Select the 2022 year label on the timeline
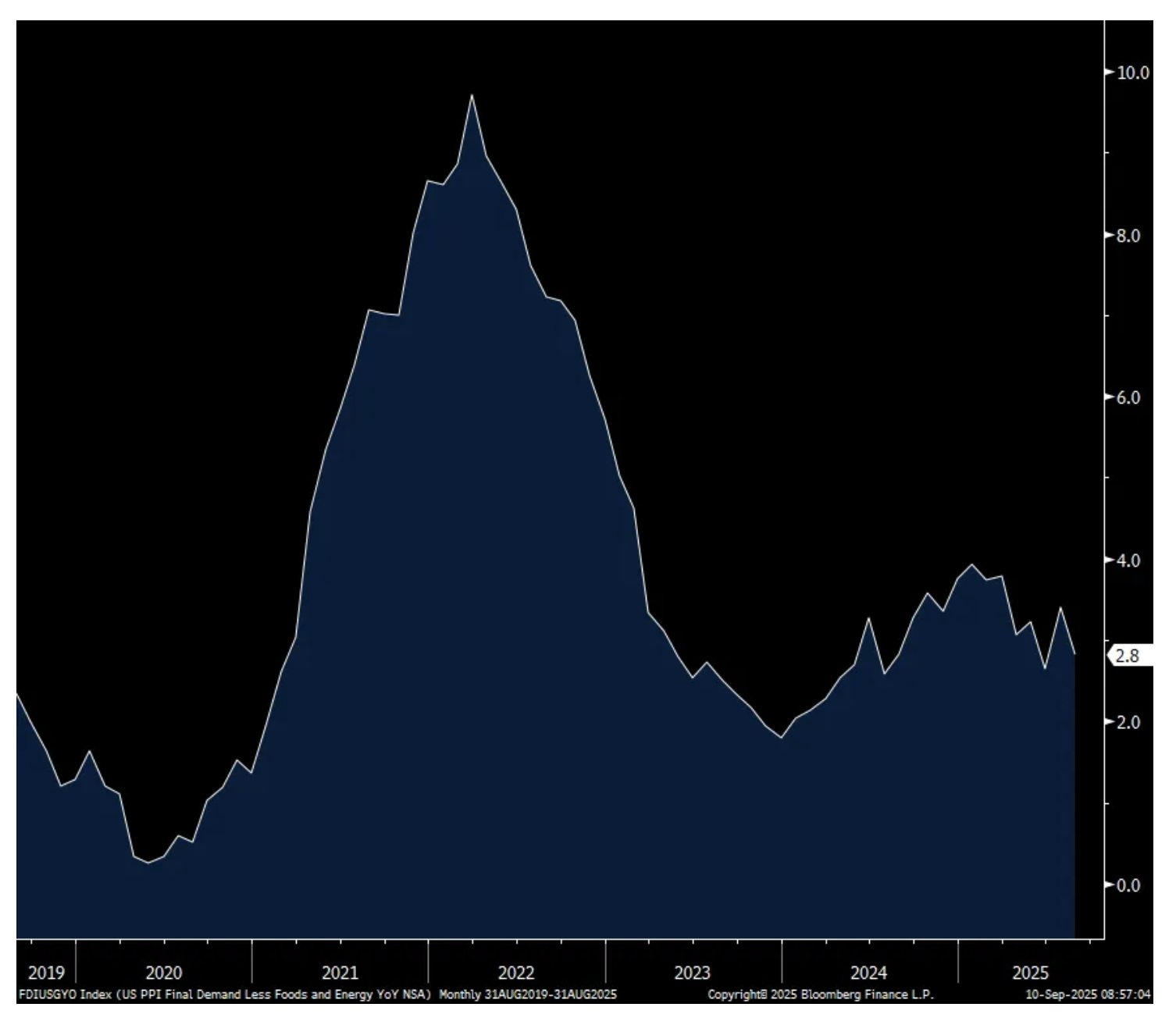 pos(516,973)
